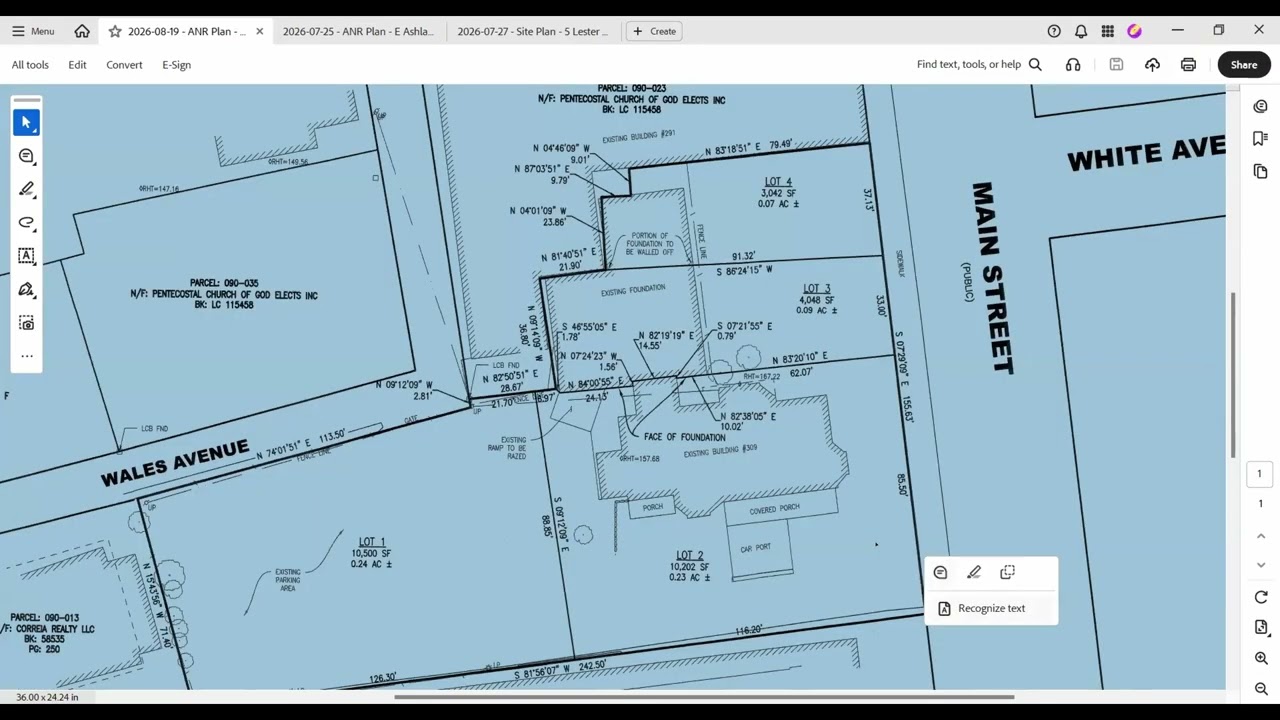
Task: Click the Zoom in magnifier
Action: (x=1260, y=659)
